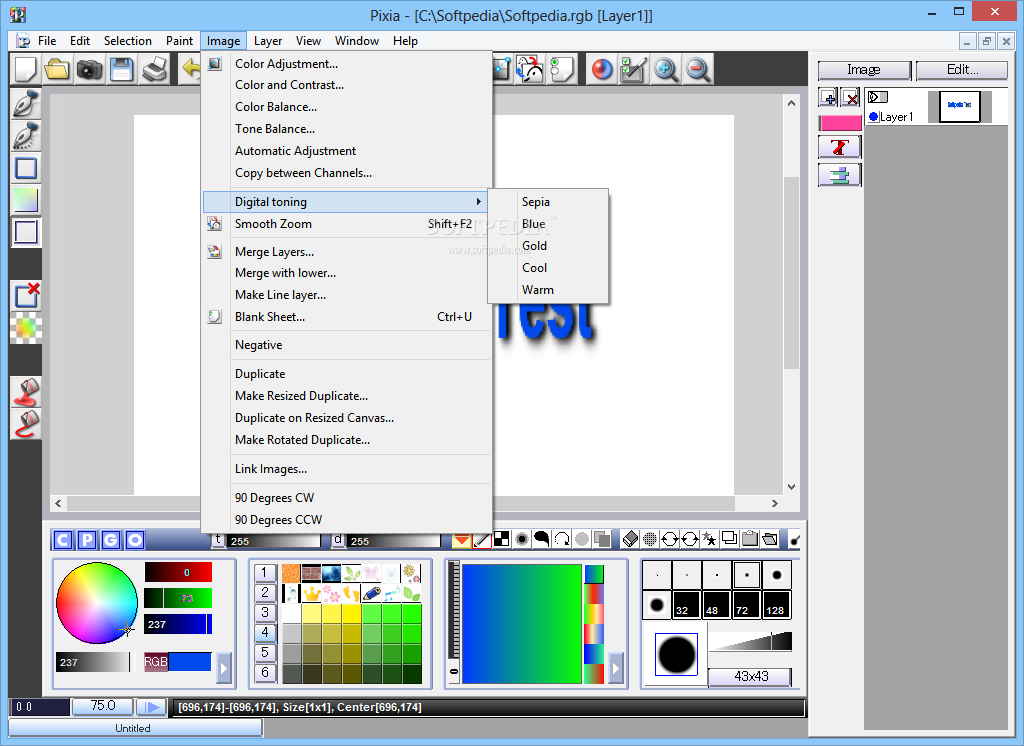The width and height of the screenshot is (1024, 746).
Task: Click Merge Layers menu item
Action: tap(274, 251)
